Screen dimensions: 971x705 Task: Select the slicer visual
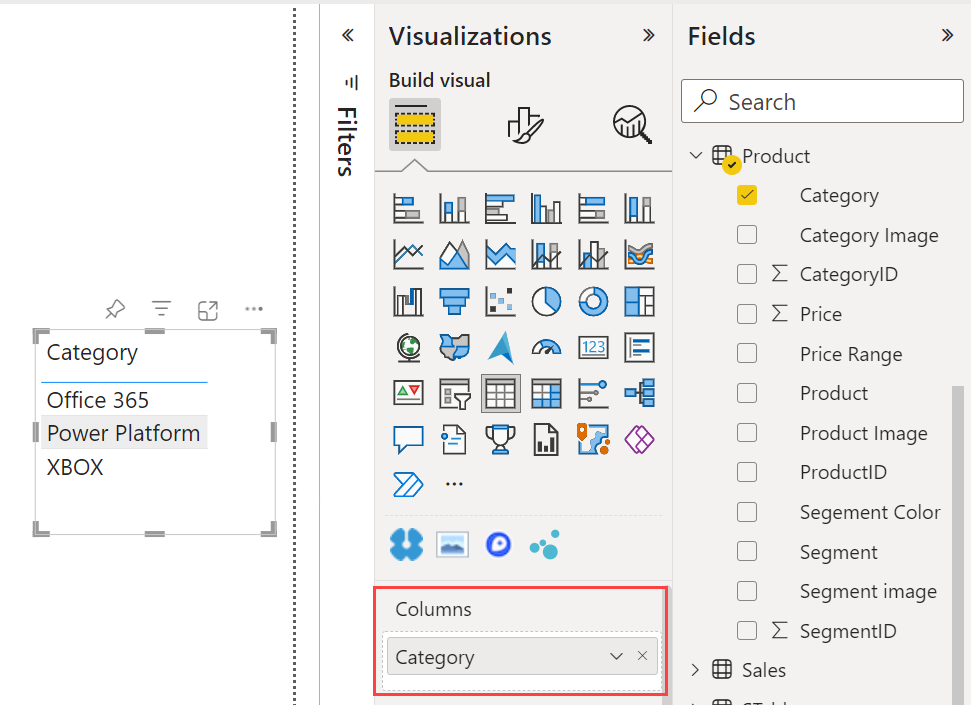454,393
